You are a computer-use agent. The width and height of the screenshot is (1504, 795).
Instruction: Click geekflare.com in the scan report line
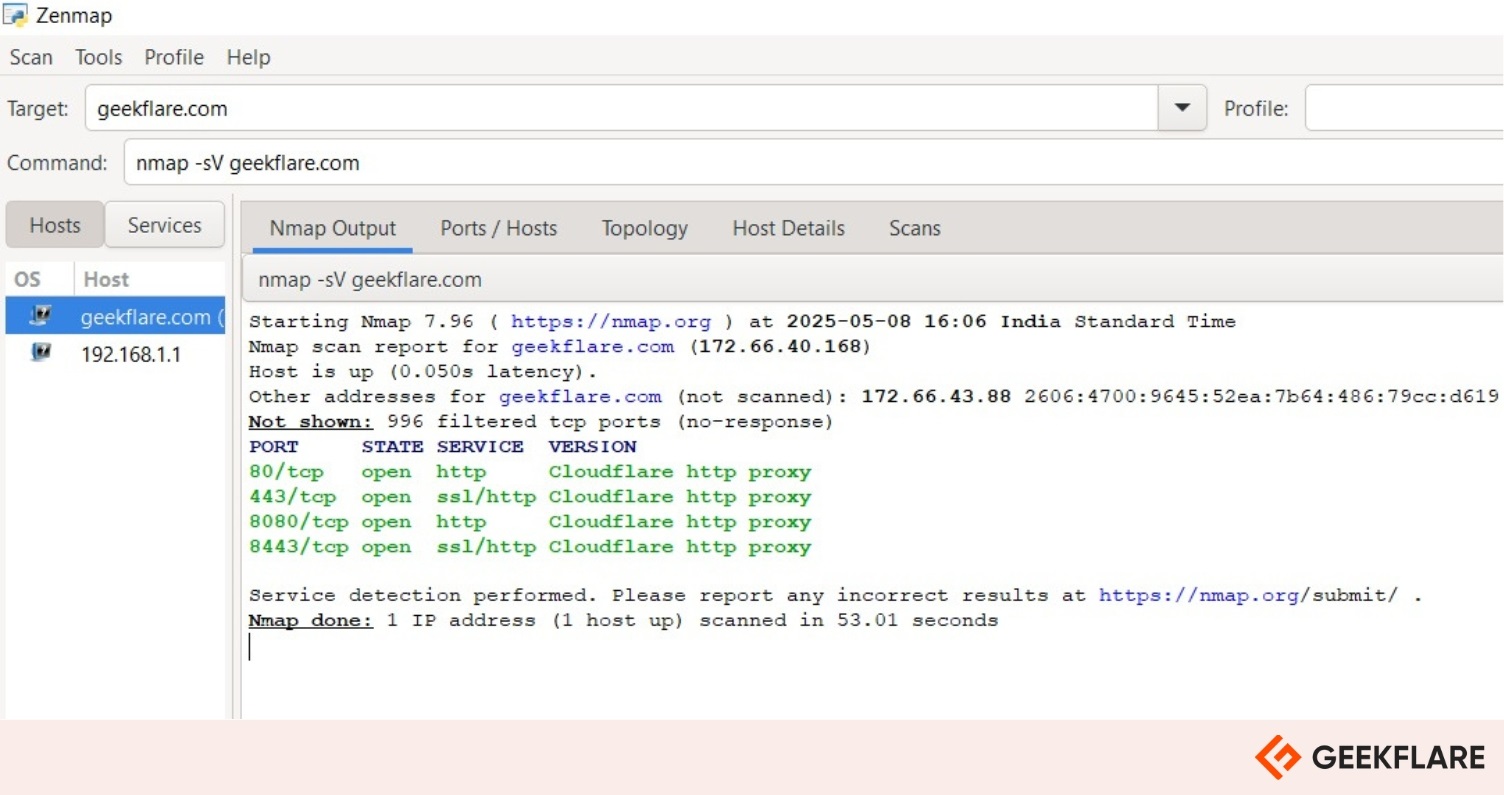pyautogui.click(x=593, y=346)
